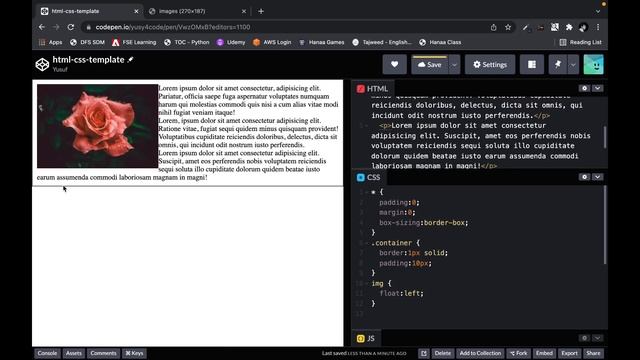Open TOC - Python bookmark
The image size is (640, 360).
coord(187,42)
